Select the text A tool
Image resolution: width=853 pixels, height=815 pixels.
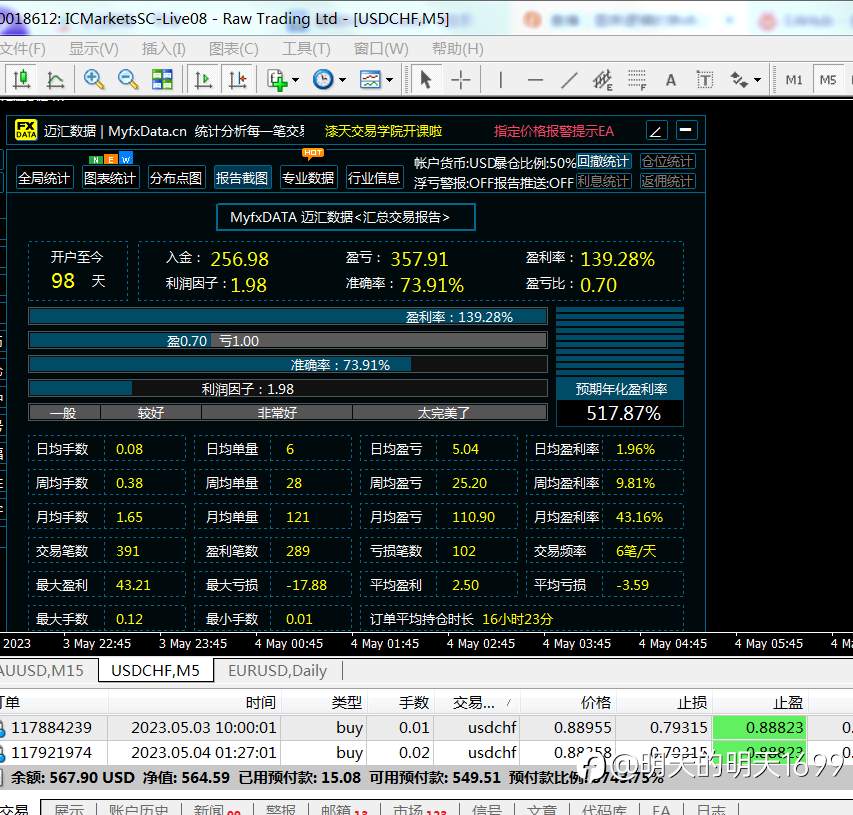pyautogui.click(x=671, y=80)
